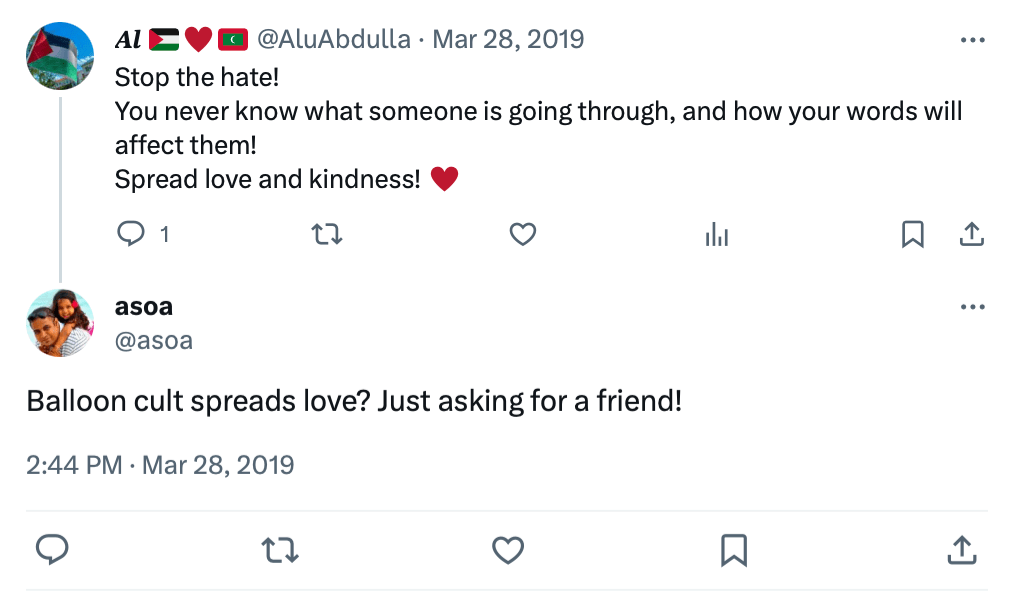Open the asoa display name
The image size is (1012, 602).
[144, 307]
